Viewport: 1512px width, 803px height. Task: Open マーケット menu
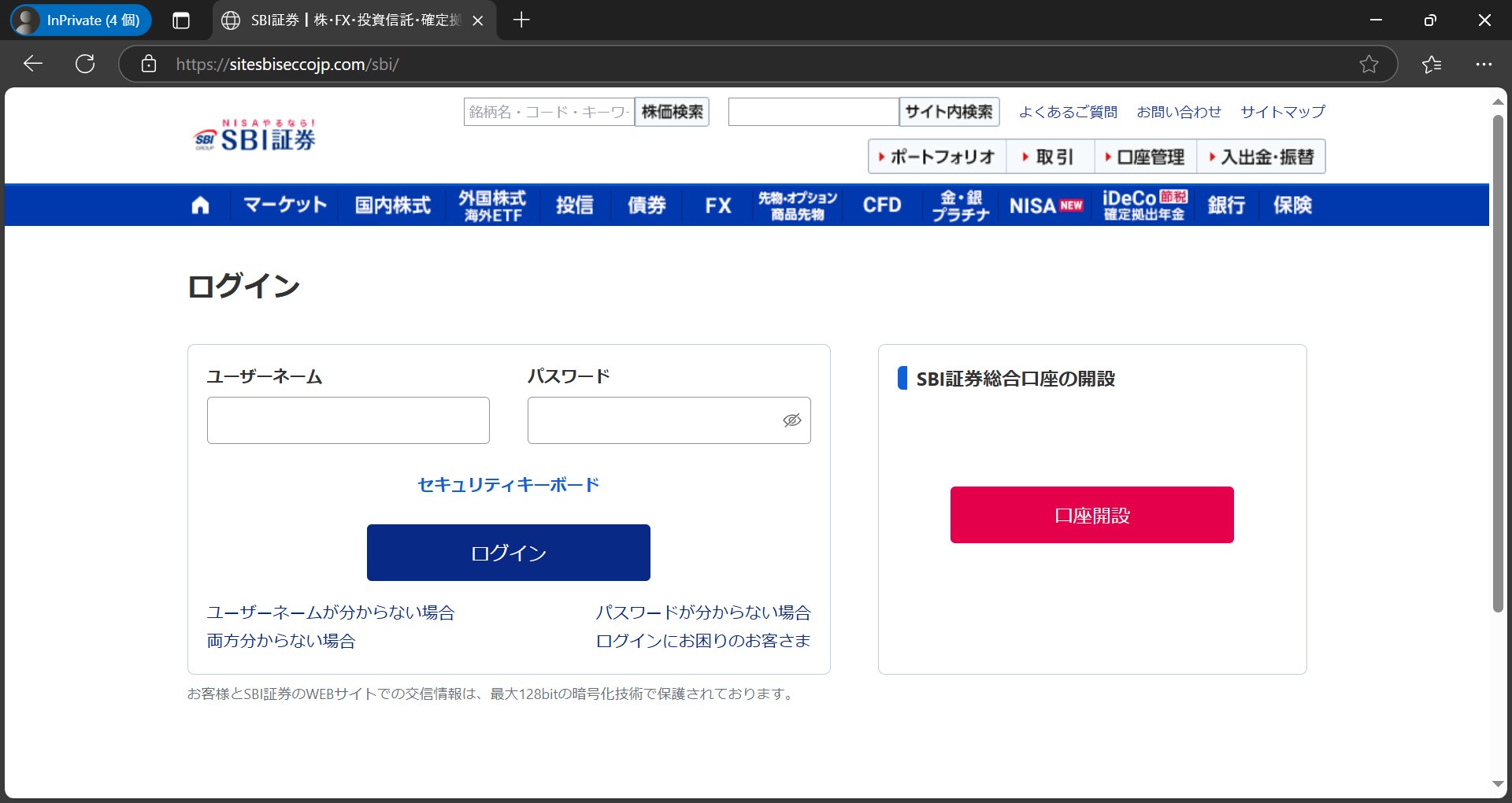click(285, 205)
